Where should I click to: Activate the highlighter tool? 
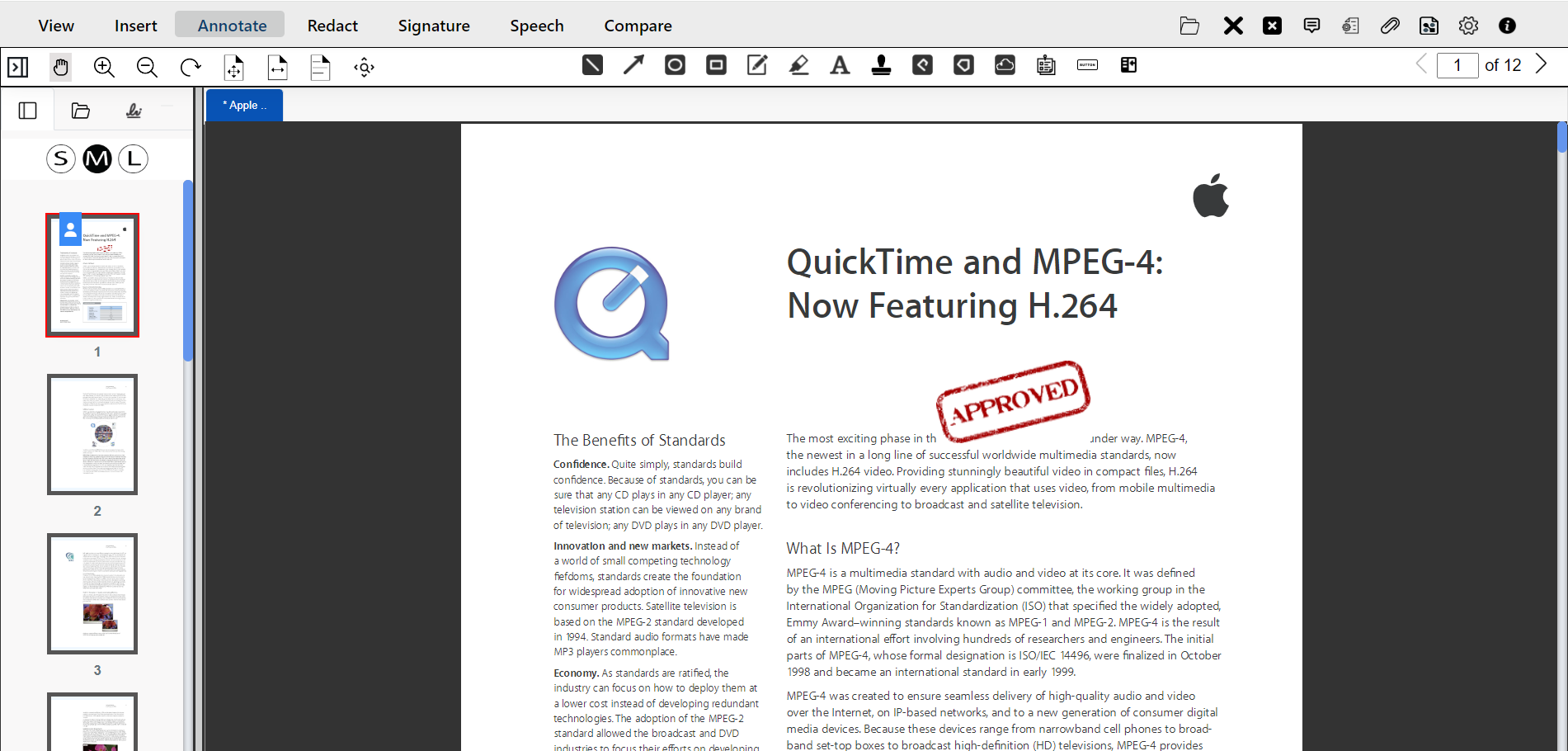(798, 65)
